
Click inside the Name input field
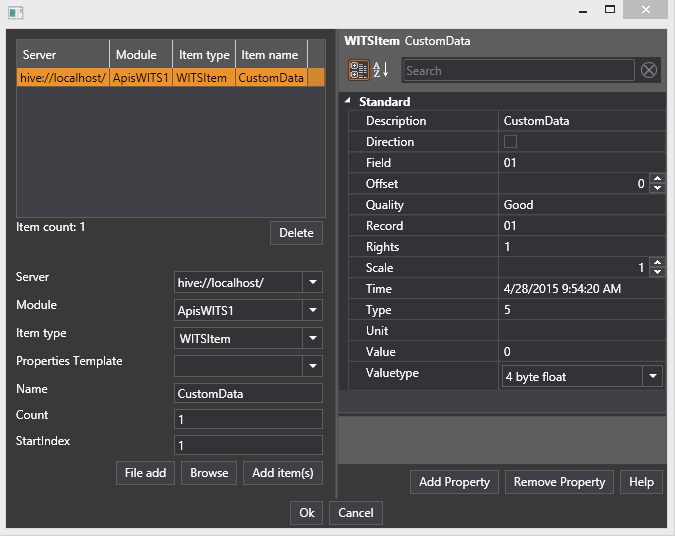point(248,394)
